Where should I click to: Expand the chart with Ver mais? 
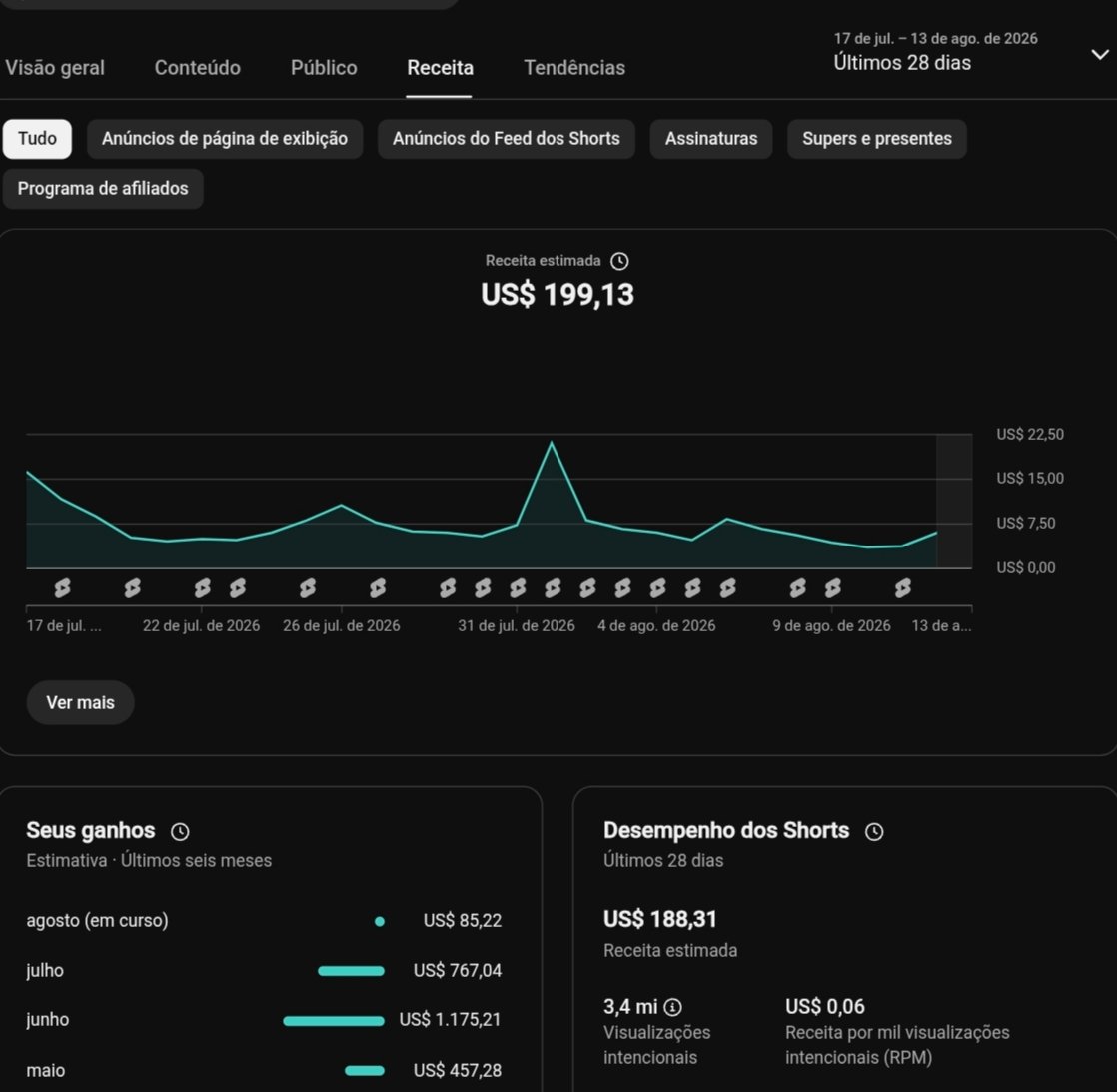(x=81, y=703)
